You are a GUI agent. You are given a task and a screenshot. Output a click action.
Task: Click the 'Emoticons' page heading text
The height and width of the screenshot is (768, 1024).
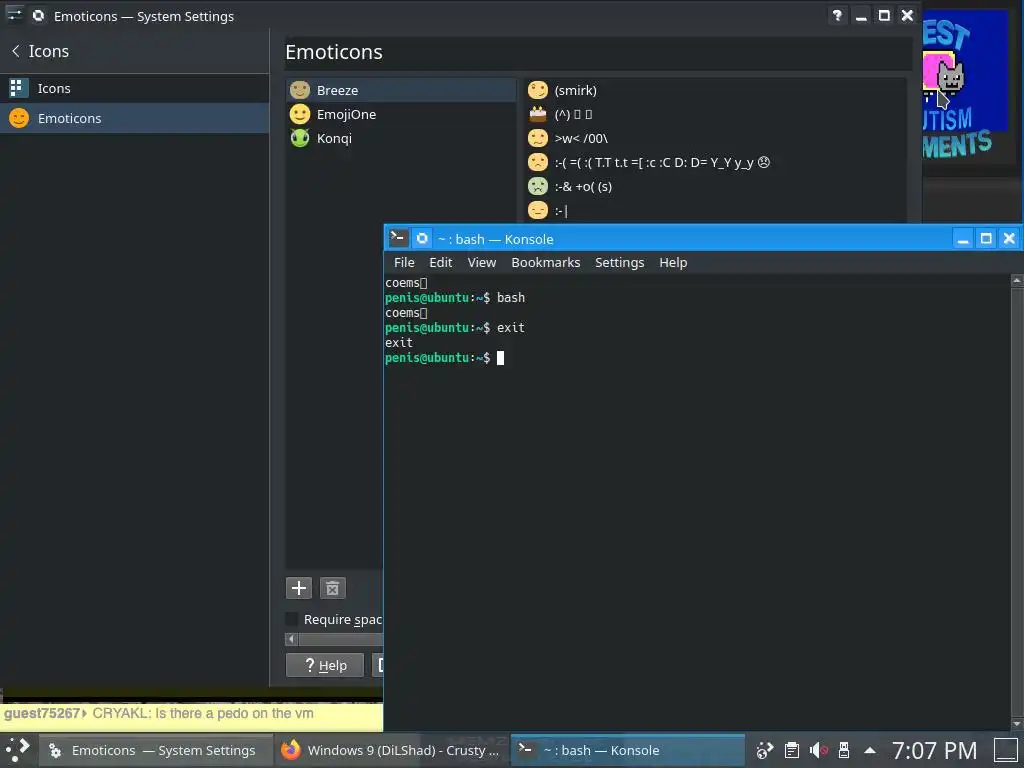pos(334,52)
